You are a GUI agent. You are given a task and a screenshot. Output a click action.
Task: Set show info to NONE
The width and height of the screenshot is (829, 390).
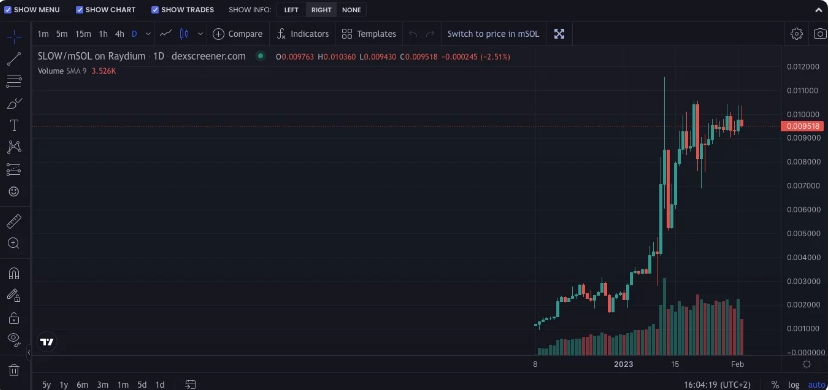pyautogui.click(x=351, y=10)
